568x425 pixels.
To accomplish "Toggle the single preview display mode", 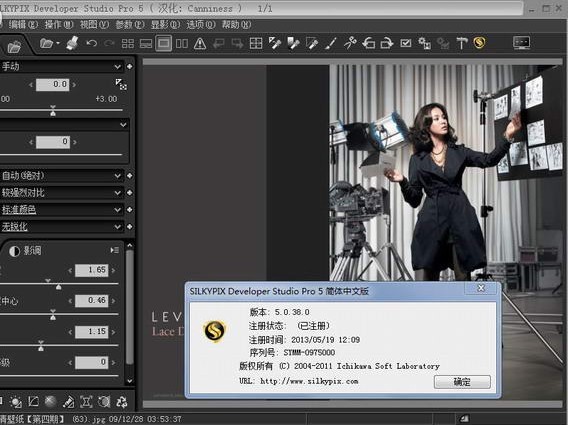I will tap(164, 43).
